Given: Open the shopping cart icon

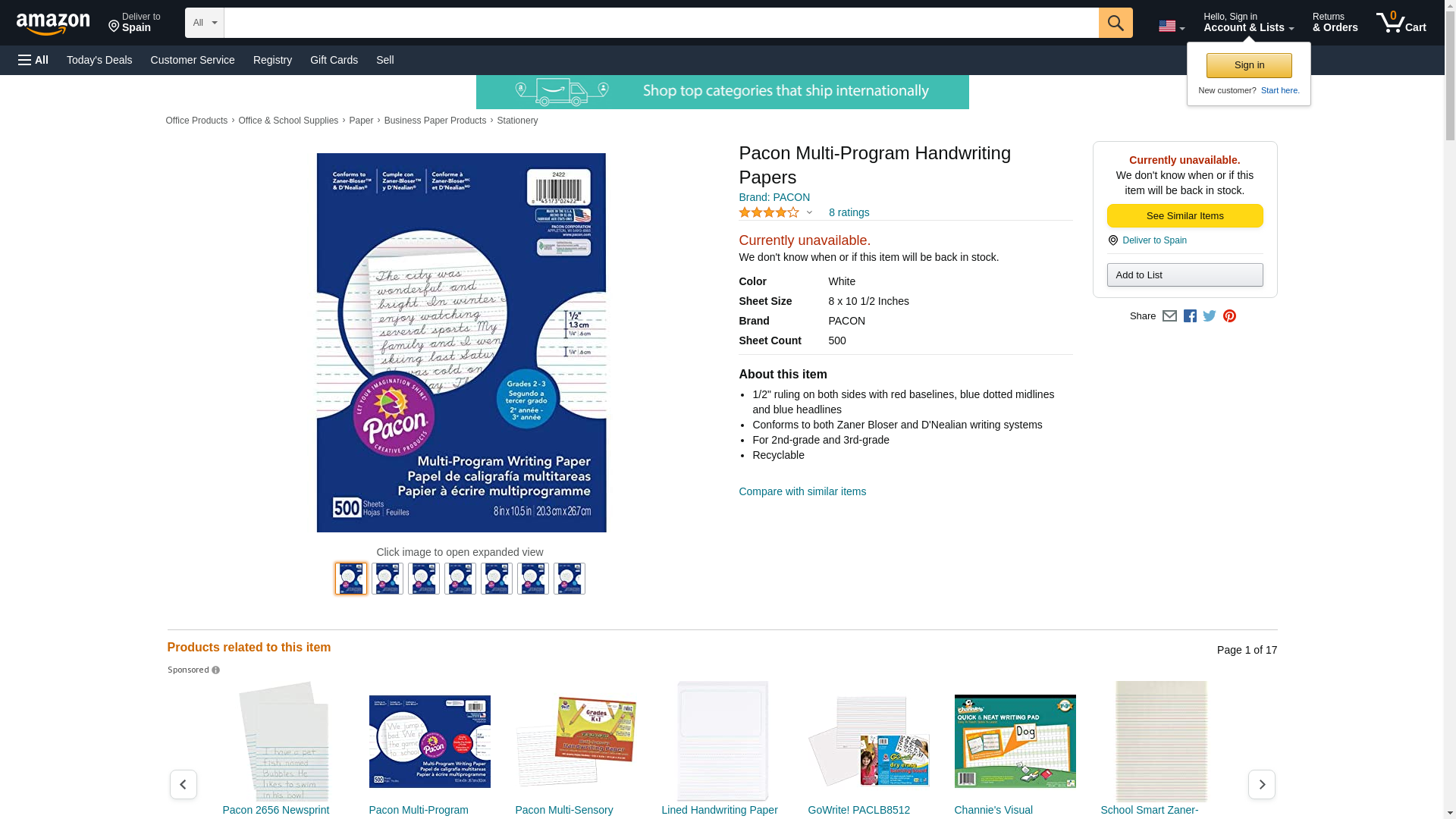Looking at the screenshot, I should coord(1401,23).
